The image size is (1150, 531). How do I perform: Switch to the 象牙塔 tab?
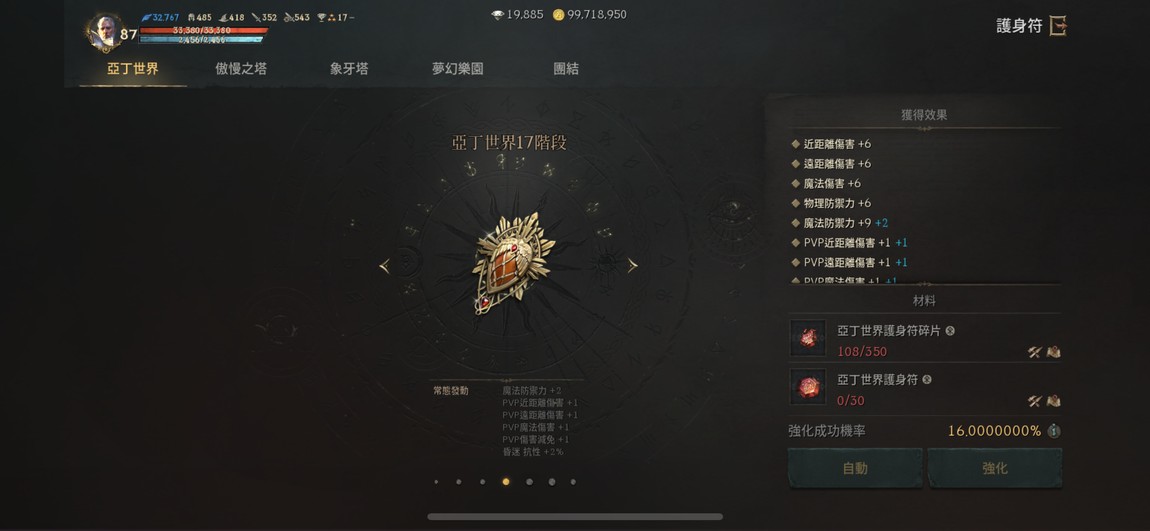[x=349, y=69]
